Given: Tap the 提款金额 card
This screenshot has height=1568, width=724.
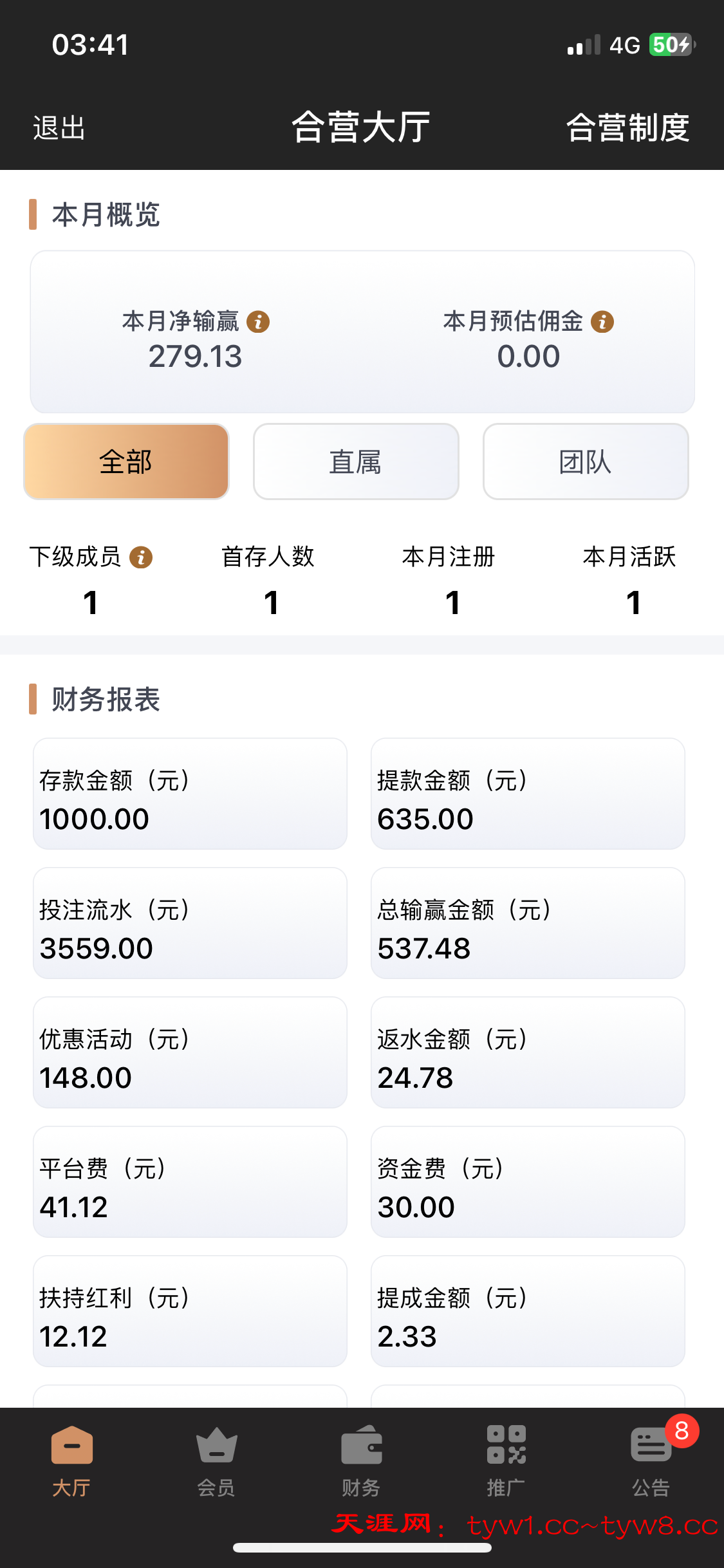Looking at the screenshot, I should (x=528, y=794).
